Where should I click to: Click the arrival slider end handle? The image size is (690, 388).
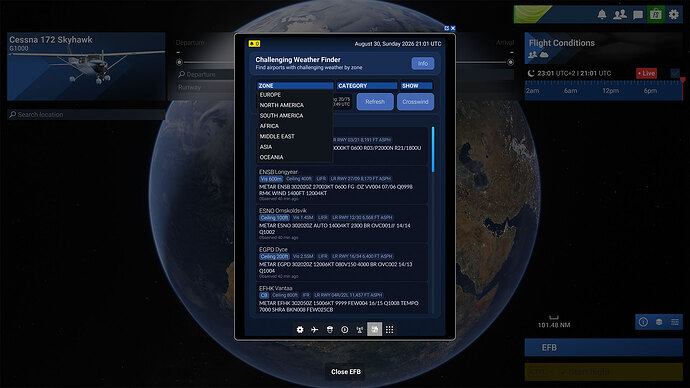tap(510, 62)
